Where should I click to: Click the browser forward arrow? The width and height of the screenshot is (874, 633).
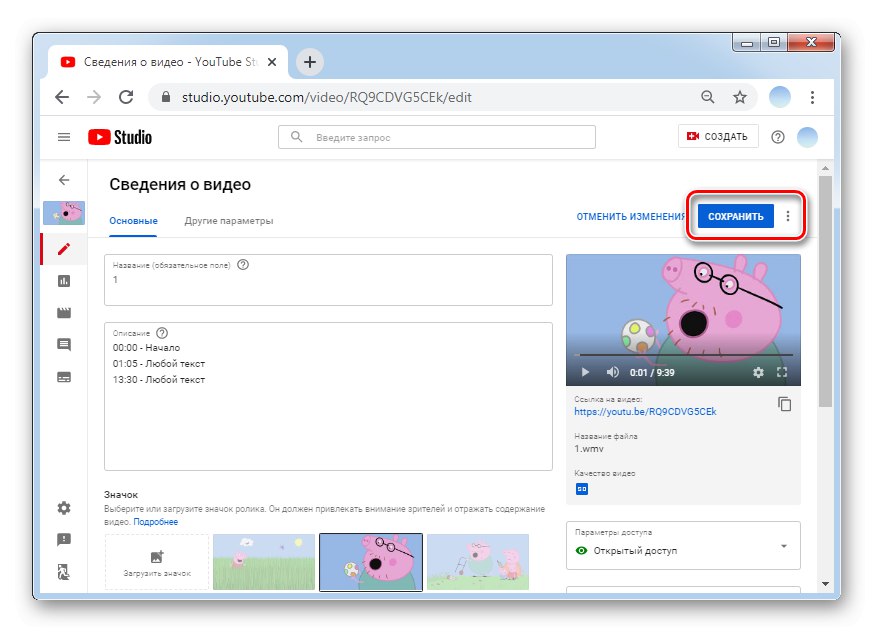coord(94,97)
